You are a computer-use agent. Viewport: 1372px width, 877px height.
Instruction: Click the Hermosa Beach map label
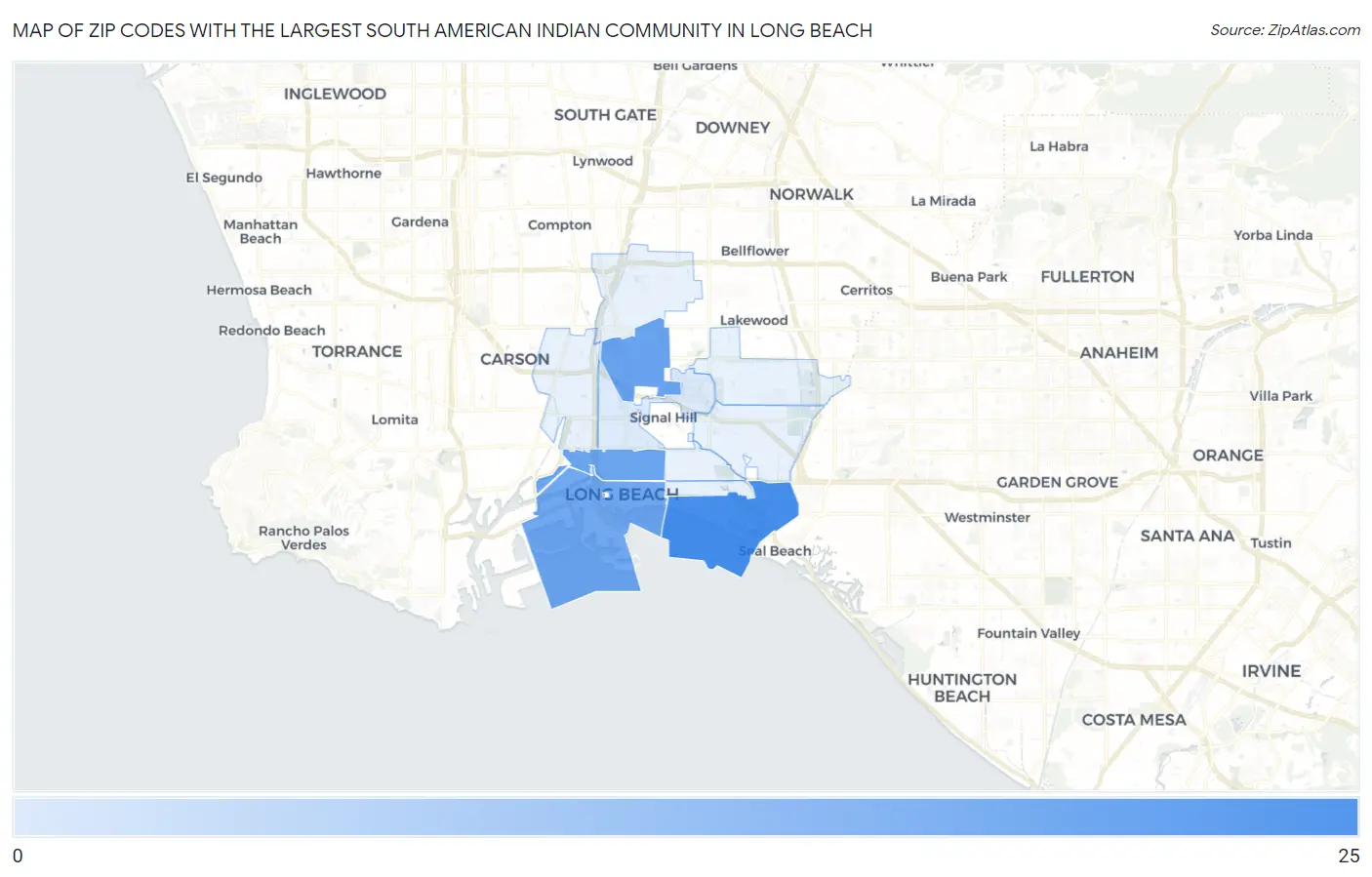point(259,290)
